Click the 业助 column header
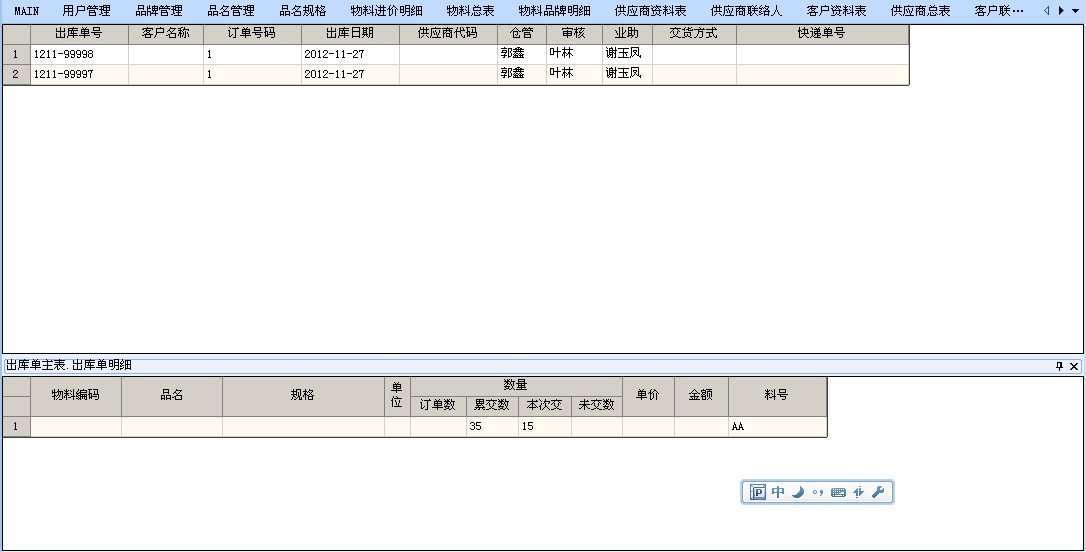This screenshot has height=552, width=1086. click(x=627, y=33)
